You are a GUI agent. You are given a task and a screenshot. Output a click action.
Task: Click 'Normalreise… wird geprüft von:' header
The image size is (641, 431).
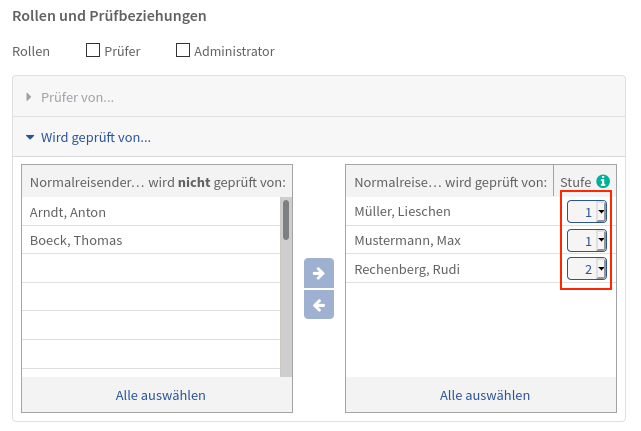(450, 182)
